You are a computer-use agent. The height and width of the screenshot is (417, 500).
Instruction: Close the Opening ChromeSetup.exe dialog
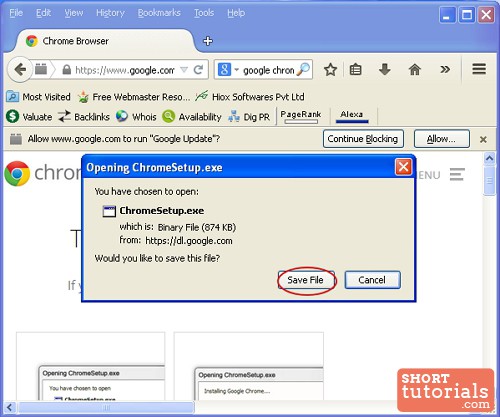[x=403, y=167]
